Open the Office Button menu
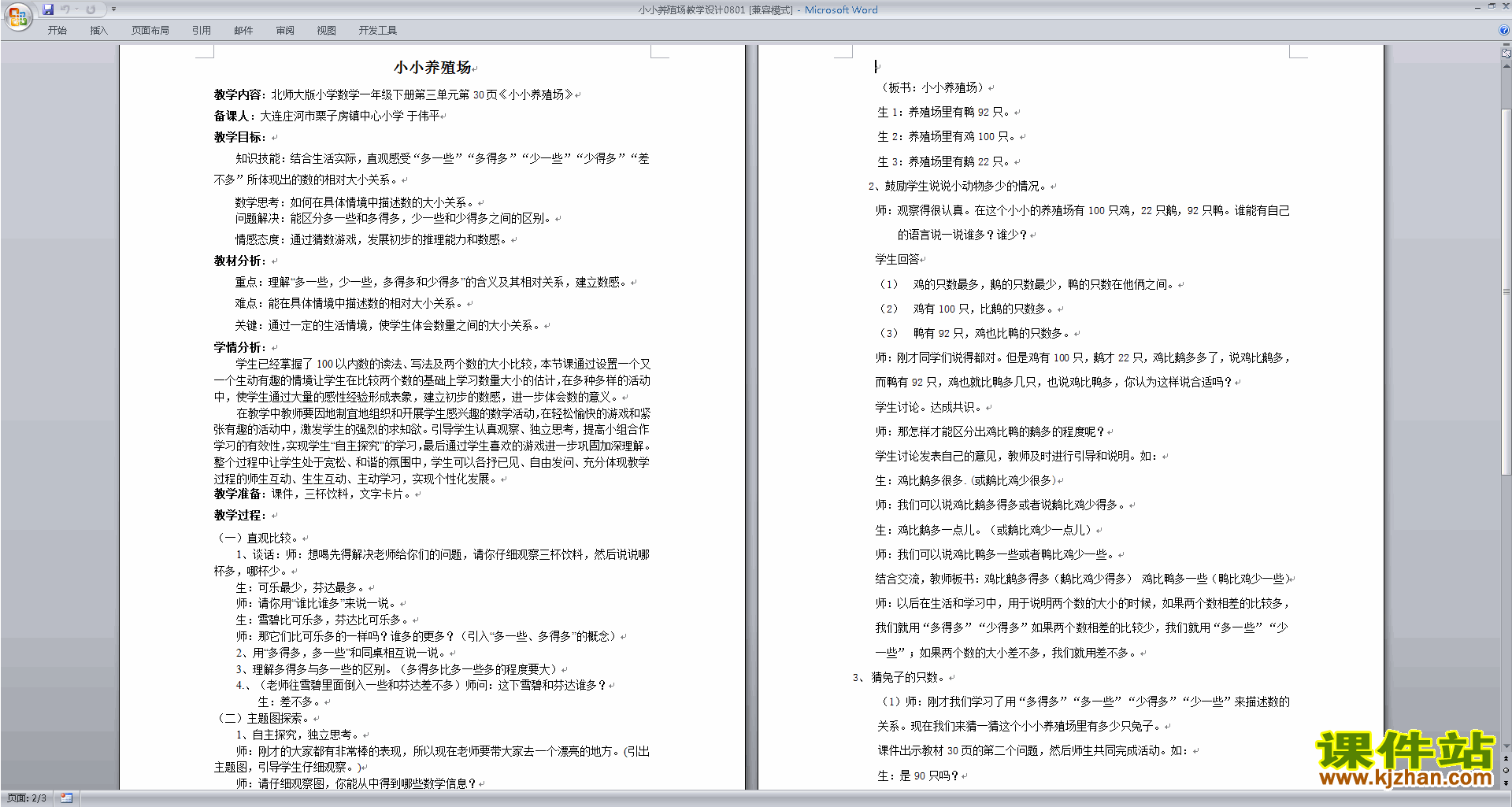The width and height of the screenshot is (1512, 807). (17, 17)
